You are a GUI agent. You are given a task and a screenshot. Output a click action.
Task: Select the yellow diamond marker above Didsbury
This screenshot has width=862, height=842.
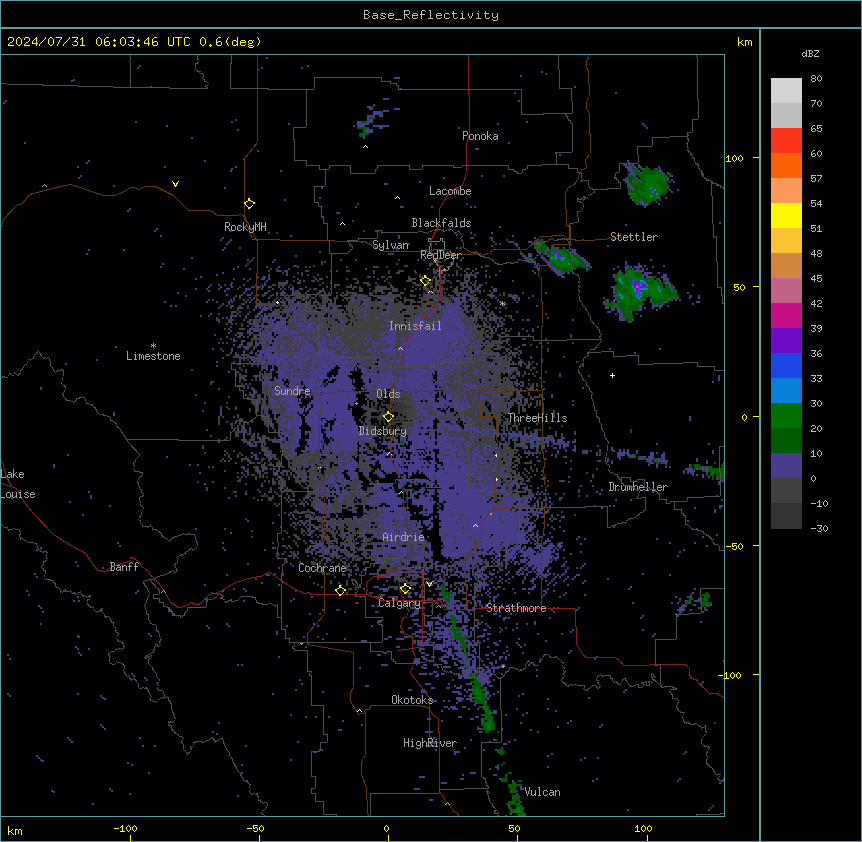[388, 416]
